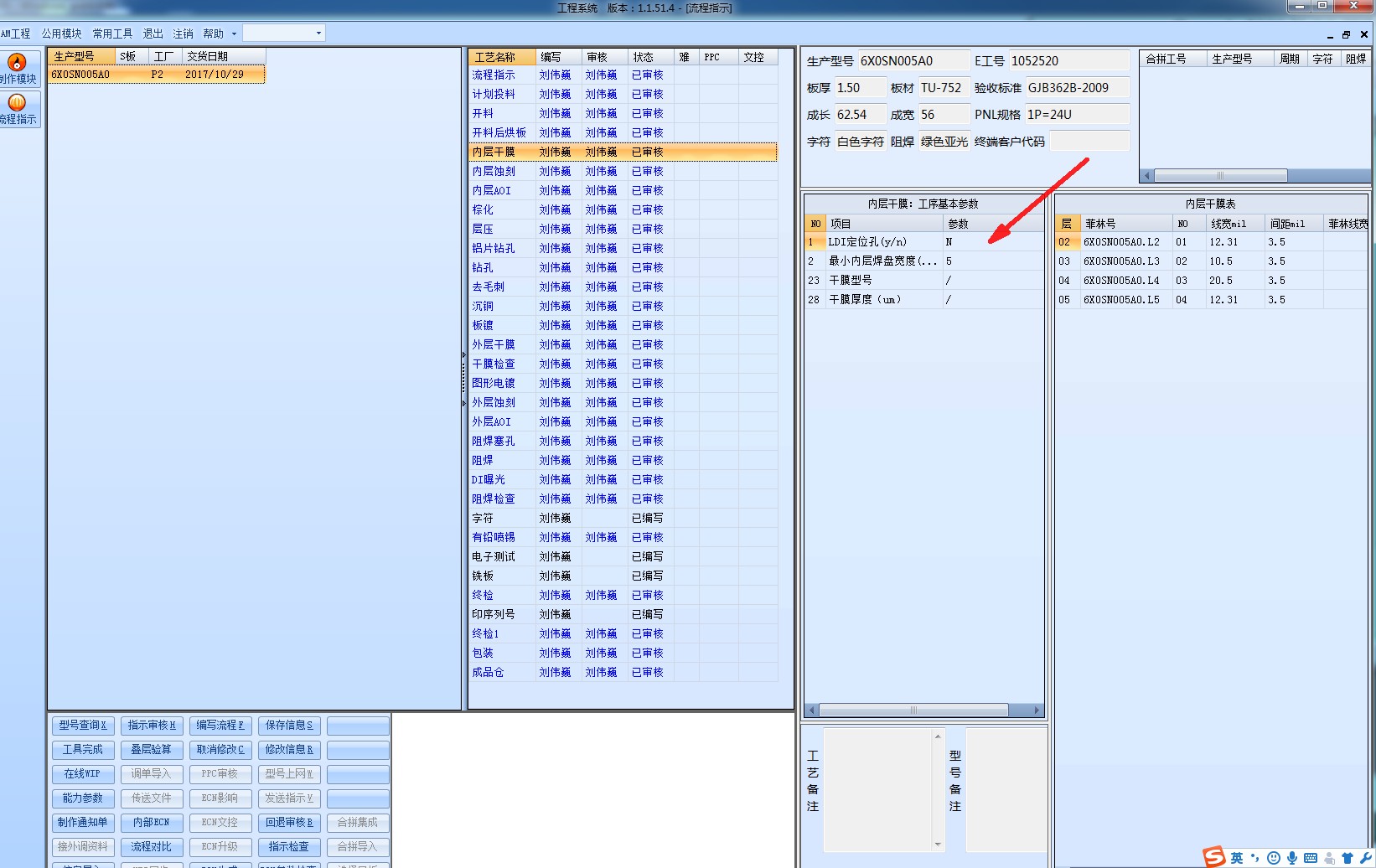Select film row 6X0SN005A0.L3
1376x868 pixels.
(x=1212, y=261)
